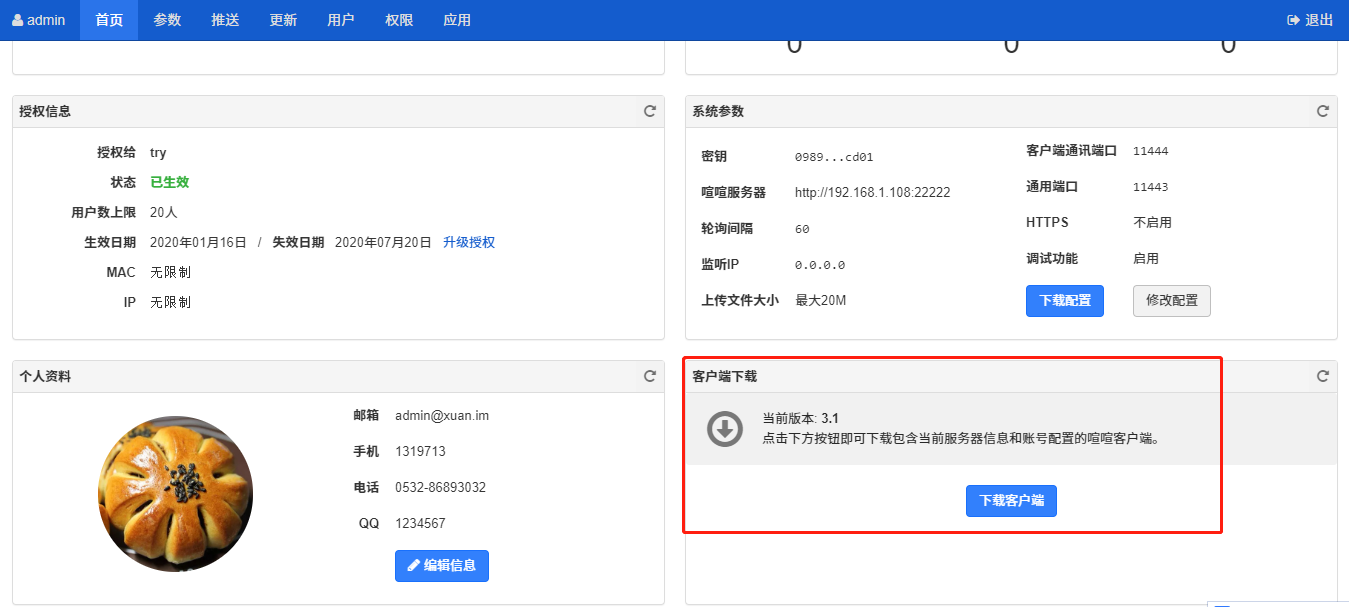Screen dimensions: 1349x607
Task: Click the 升级授权 link
Action: pos(469,242)
